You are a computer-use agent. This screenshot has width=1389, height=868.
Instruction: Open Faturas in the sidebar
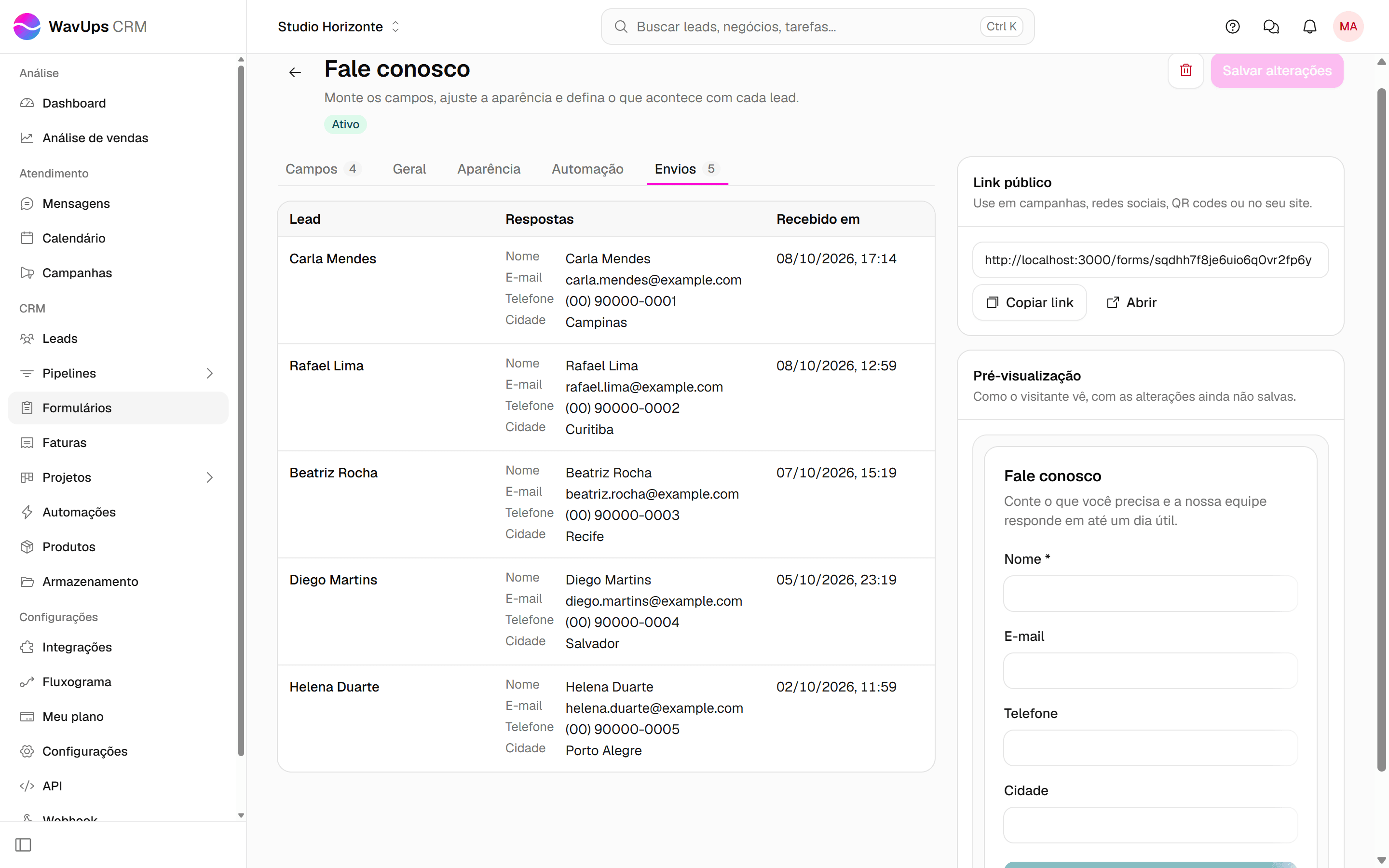(118, 443)
